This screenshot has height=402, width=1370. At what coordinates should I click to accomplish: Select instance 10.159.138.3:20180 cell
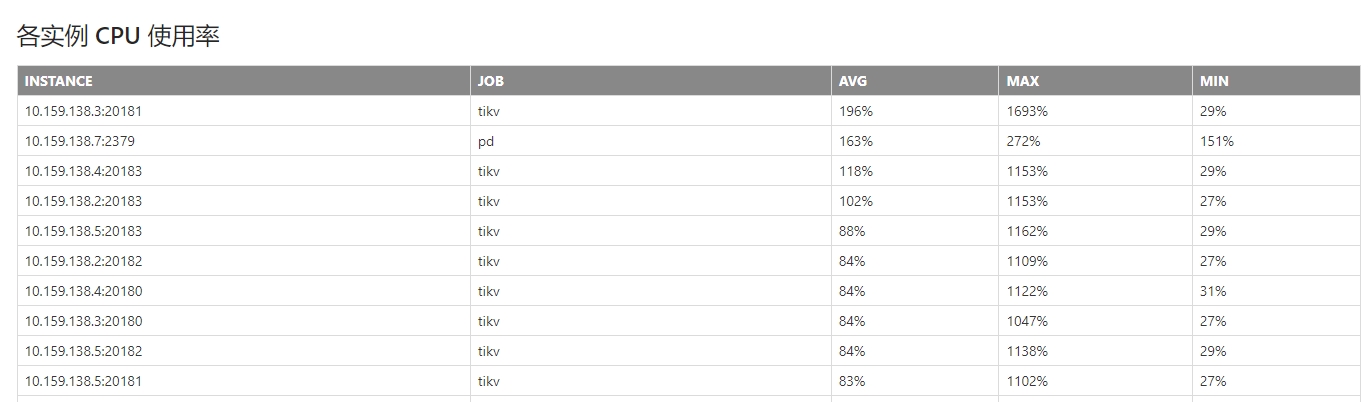click(x=83, y=321)
